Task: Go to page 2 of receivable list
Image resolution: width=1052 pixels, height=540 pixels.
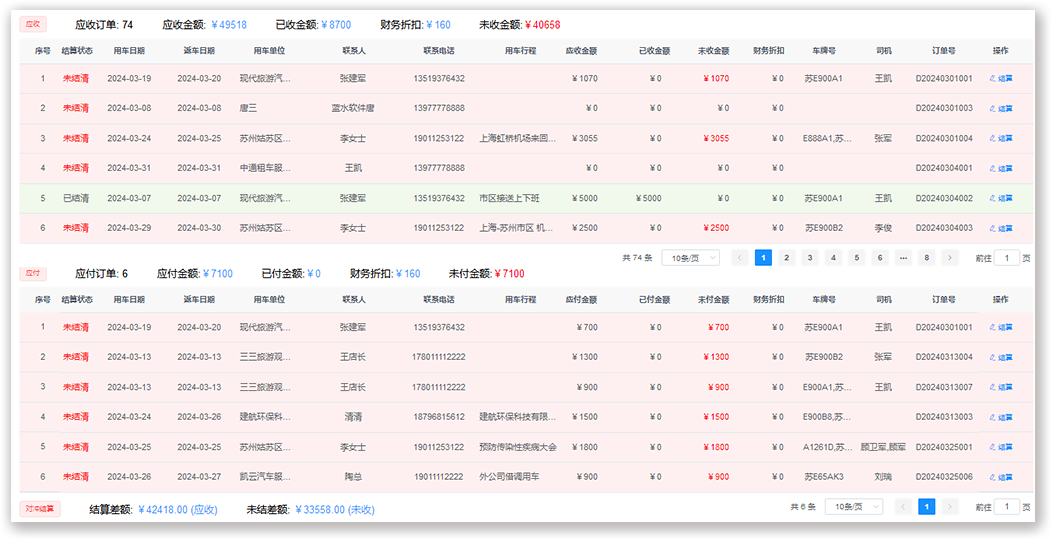Action: click(786, 258)
